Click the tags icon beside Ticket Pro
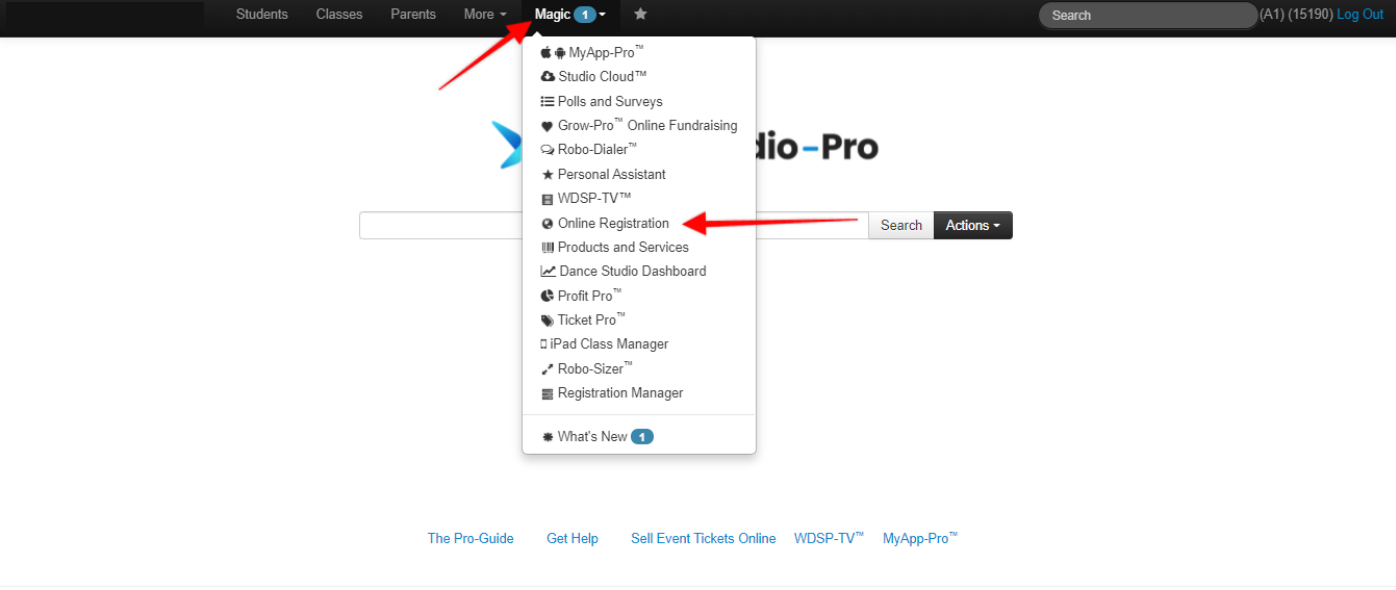Screen dimensions: 1396x590 [547, 321]
